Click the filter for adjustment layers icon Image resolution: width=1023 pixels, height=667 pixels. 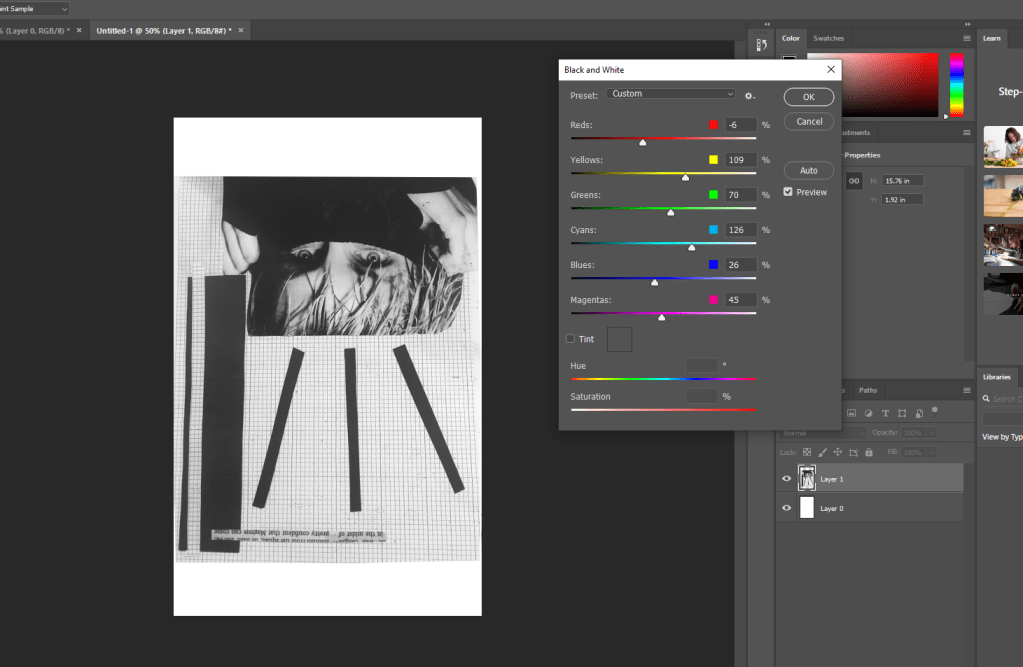[868, 413]
